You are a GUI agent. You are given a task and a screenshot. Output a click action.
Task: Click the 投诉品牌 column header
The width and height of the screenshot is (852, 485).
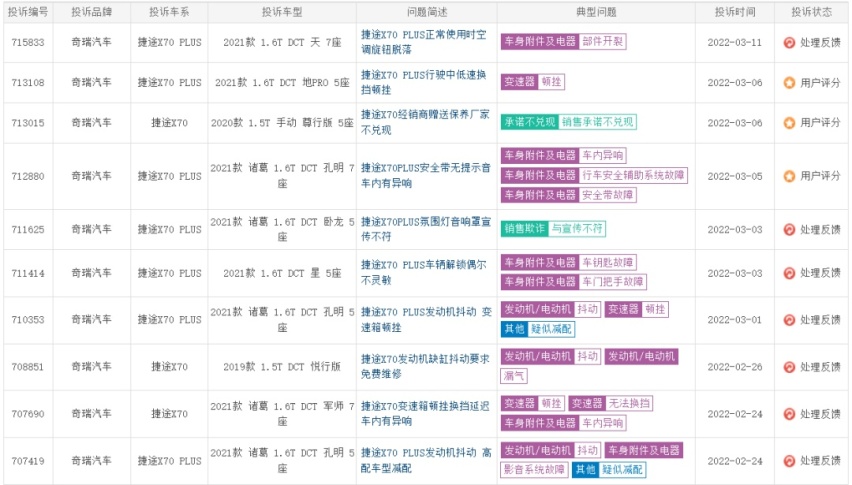tap(91, 12)
